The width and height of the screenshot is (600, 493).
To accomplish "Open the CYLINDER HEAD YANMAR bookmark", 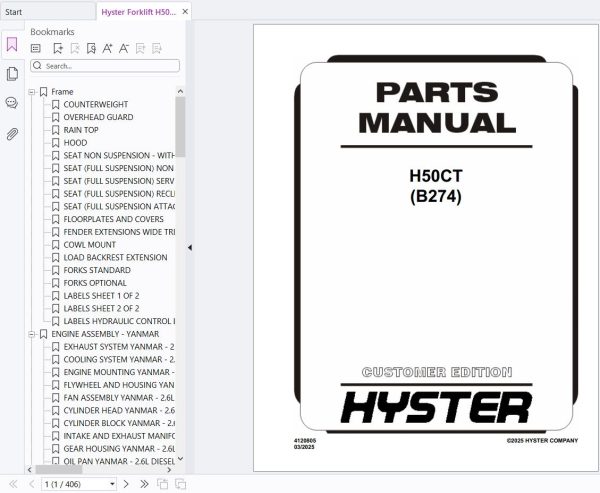I will [119, 411].
